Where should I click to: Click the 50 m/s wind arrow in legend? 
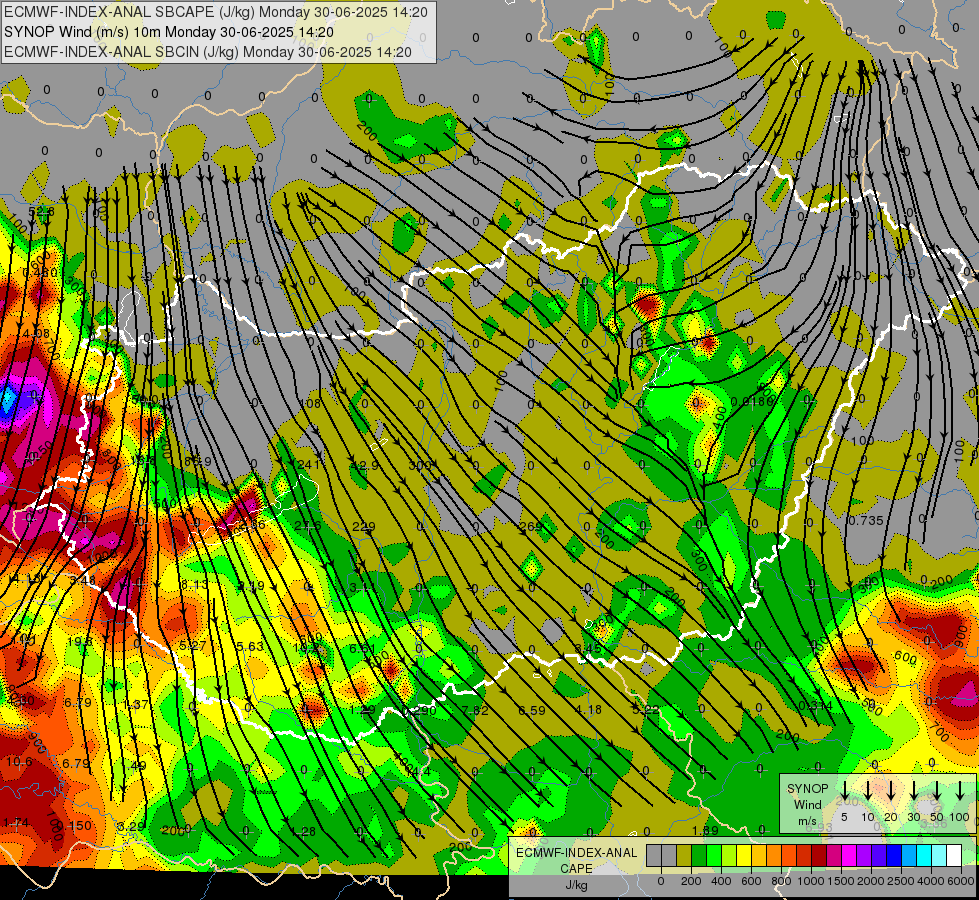(x=937, y=791)
